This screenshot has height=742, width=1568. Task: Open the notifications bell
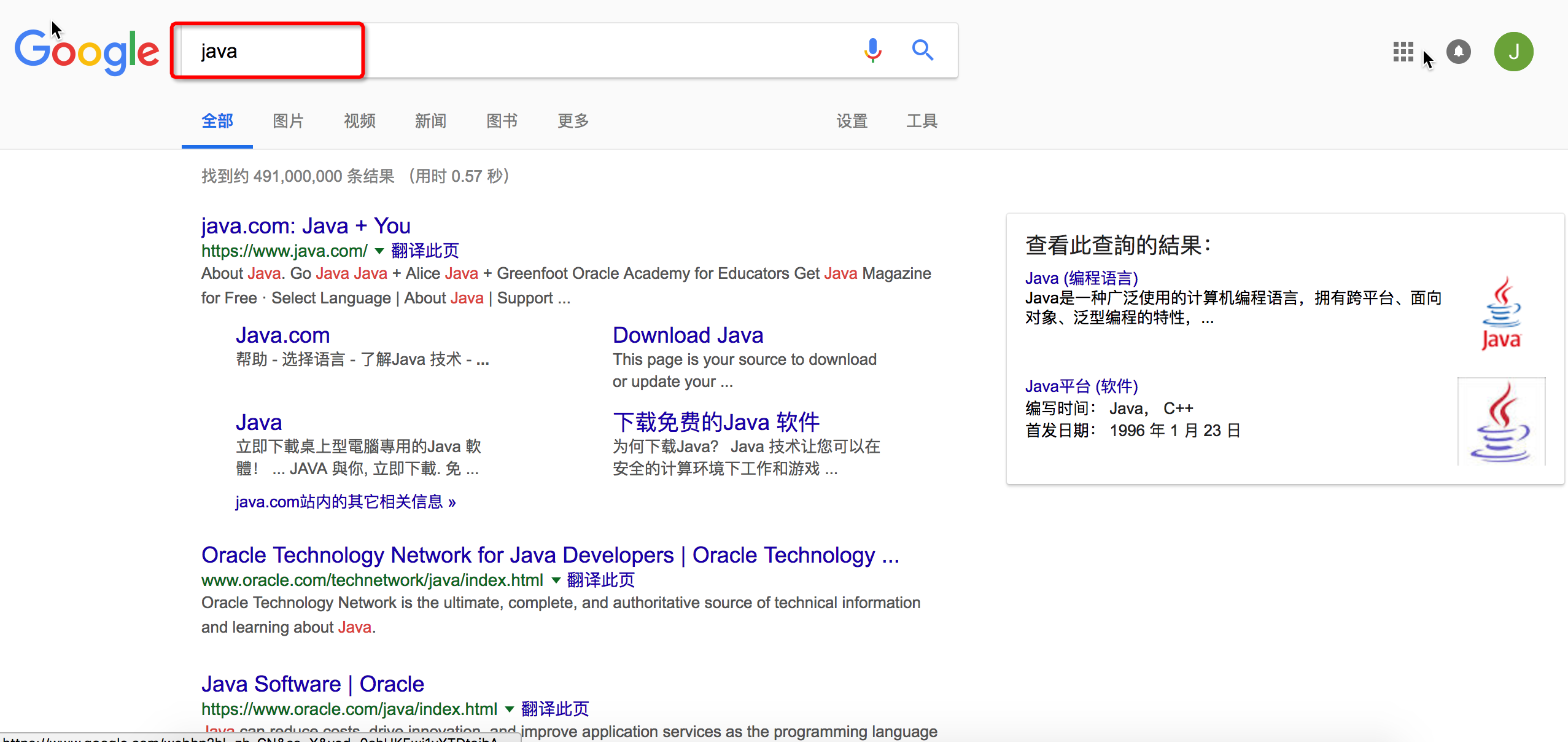[x=1459, y=52]
